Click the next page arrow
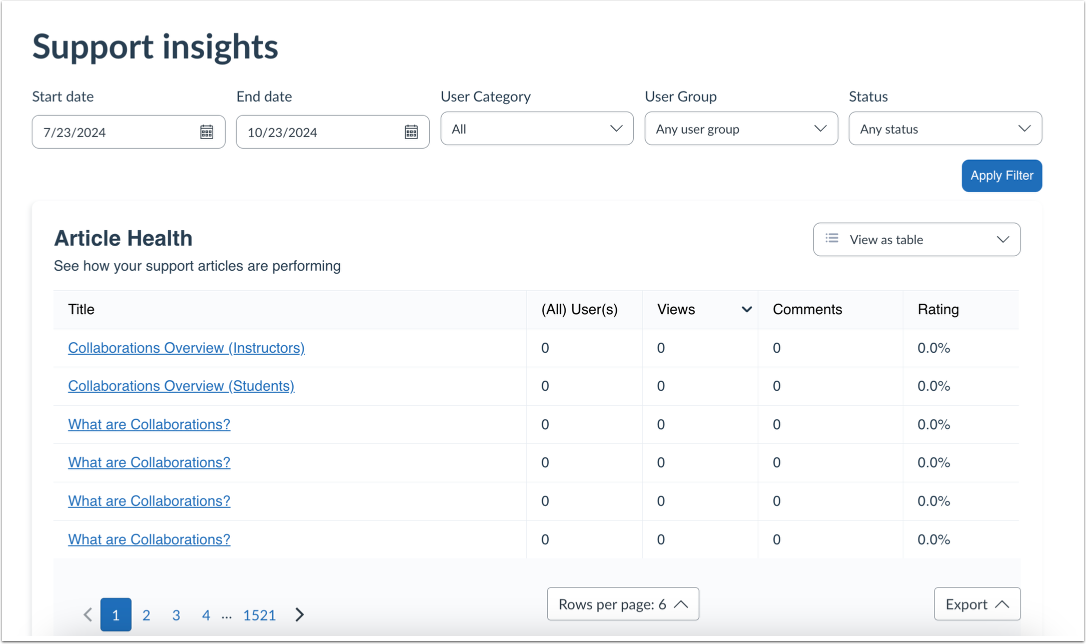 [x=299, y=614]
